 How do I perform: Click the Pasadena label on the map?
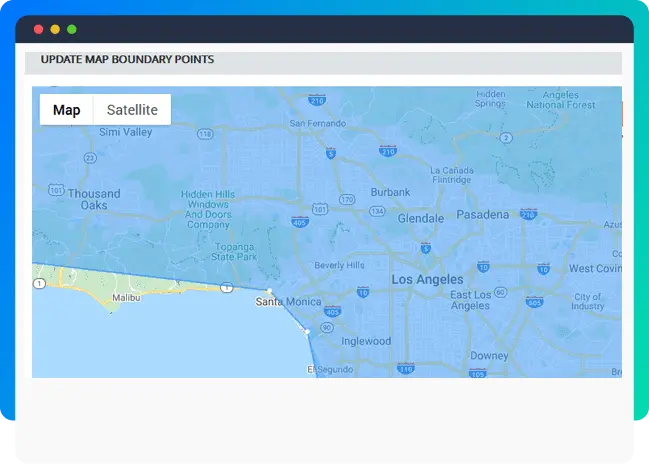[x=482, y=215]
